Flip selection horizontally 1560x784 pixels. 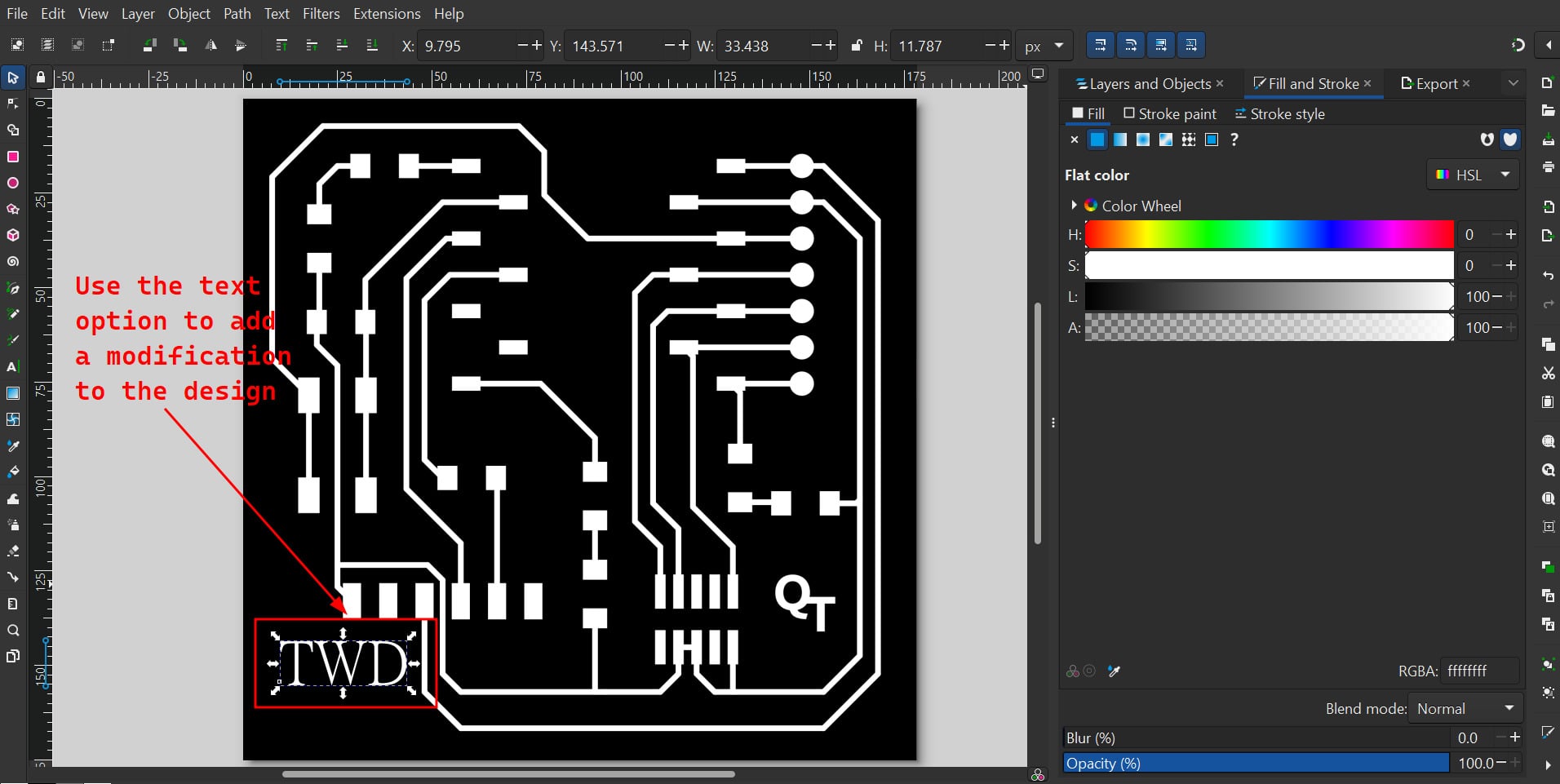coord(211,46)
